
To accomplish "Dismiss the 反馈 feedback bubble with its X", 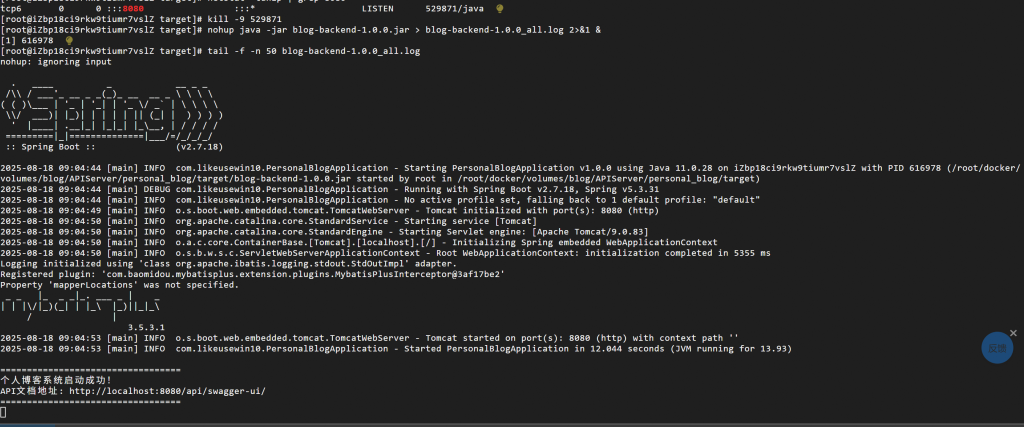I will tap(1015, 331).
